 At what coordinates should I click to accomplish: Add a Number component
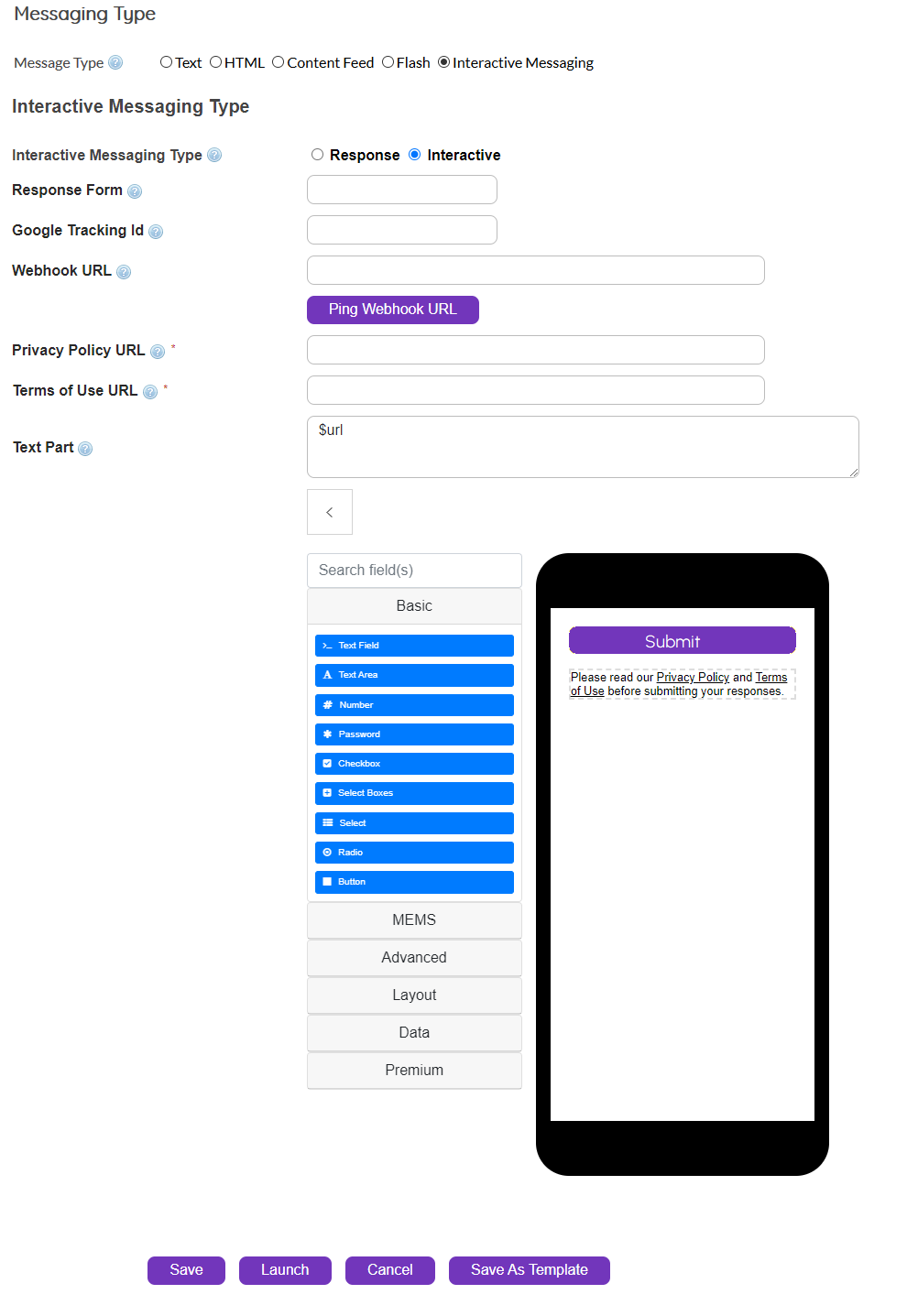click(413, 704)
